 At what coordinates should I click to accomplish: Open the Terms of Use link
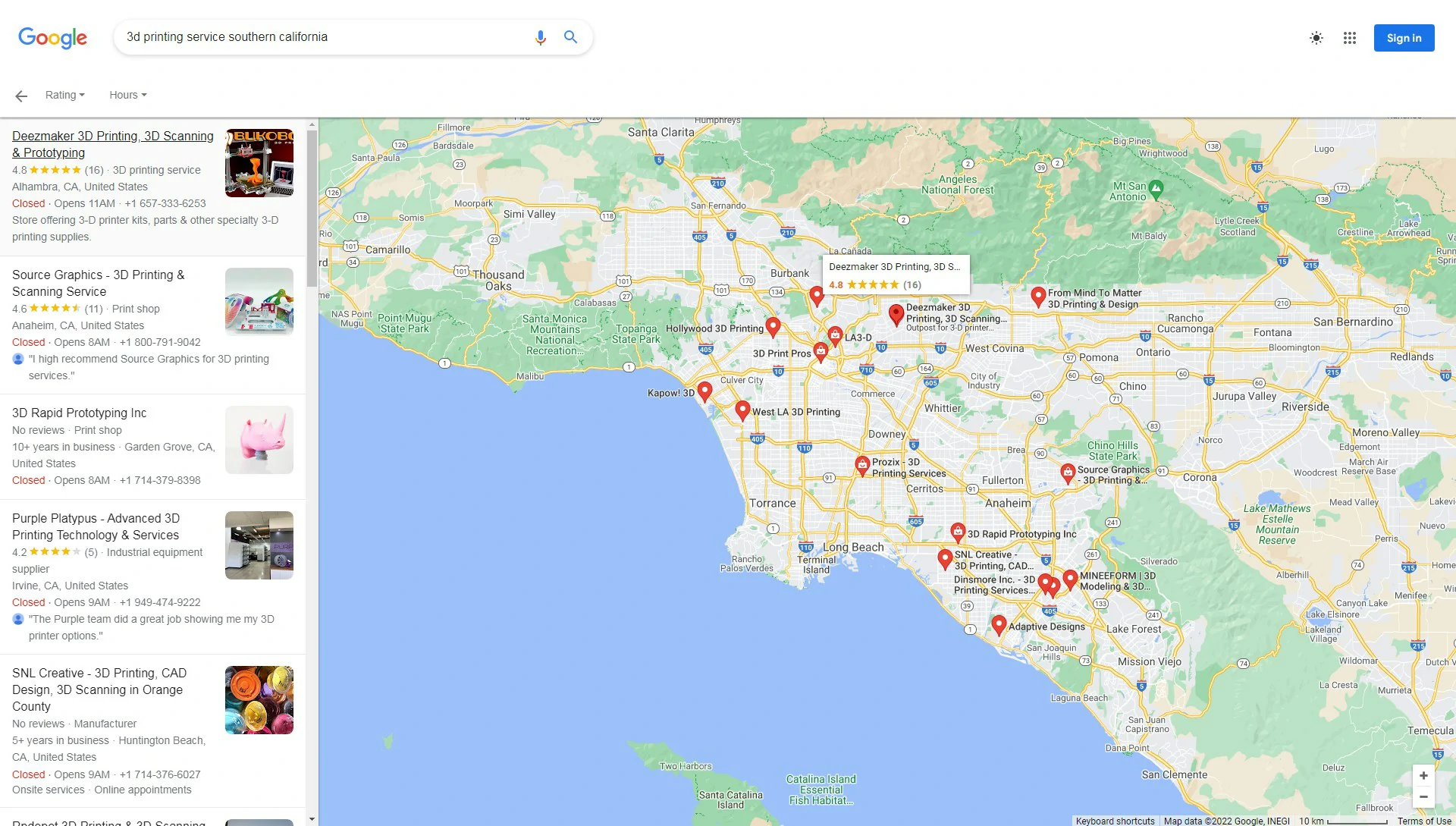pyautogui.click(x=1423, y=821)
